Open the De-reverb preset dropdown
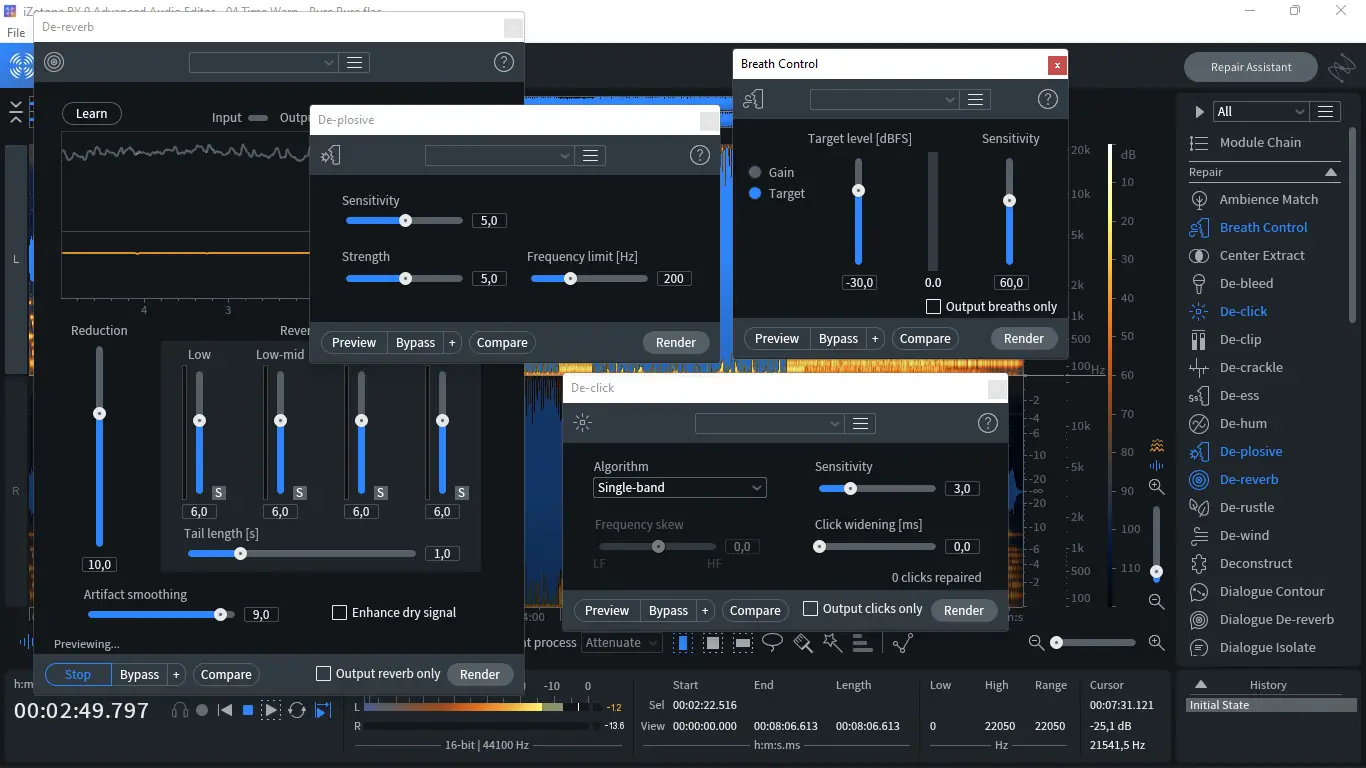This screenshot has width=1366, height=768. [x=264, y=62]
